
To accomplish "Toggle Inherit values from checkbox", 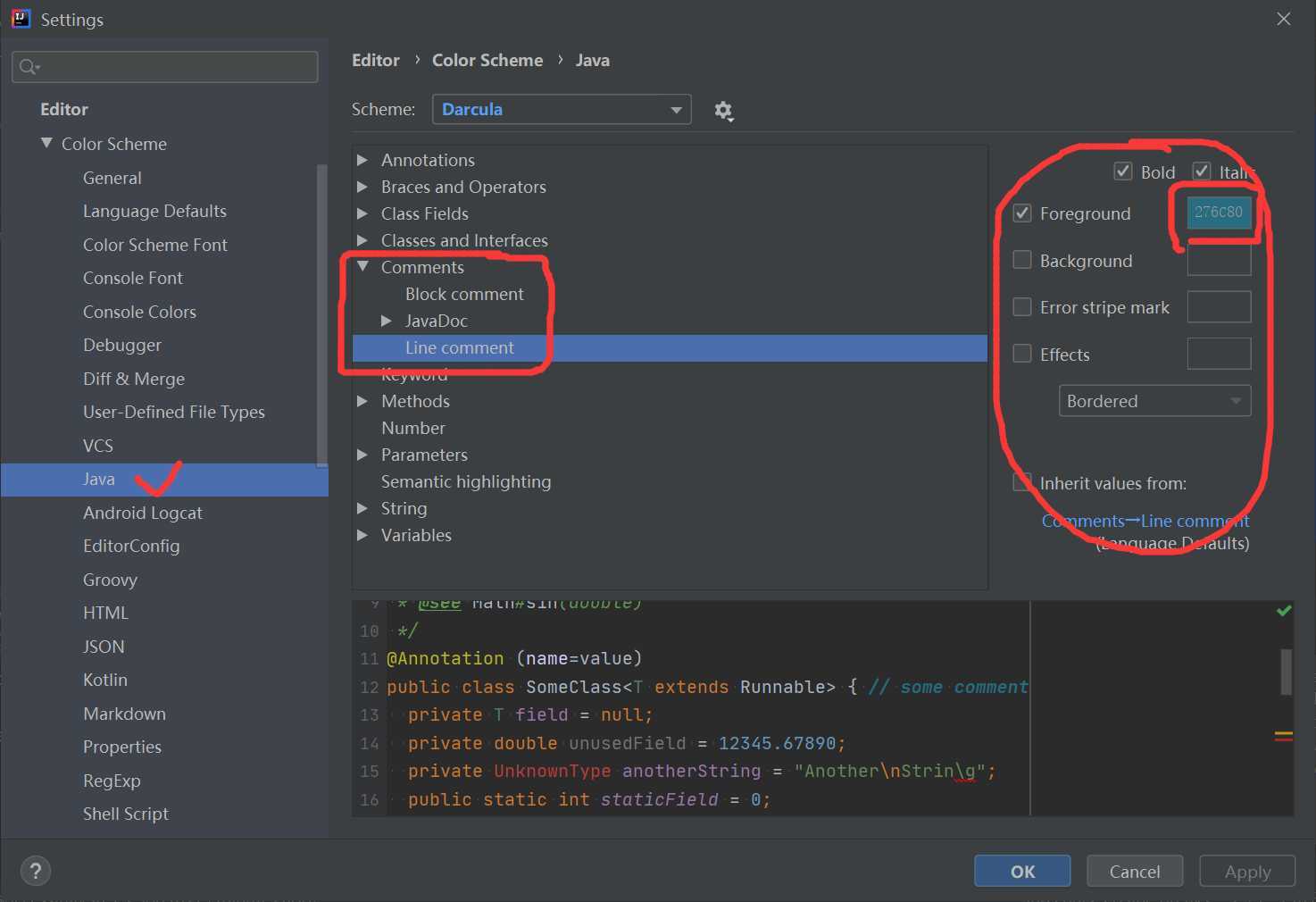I will [x=1022, y=482].
